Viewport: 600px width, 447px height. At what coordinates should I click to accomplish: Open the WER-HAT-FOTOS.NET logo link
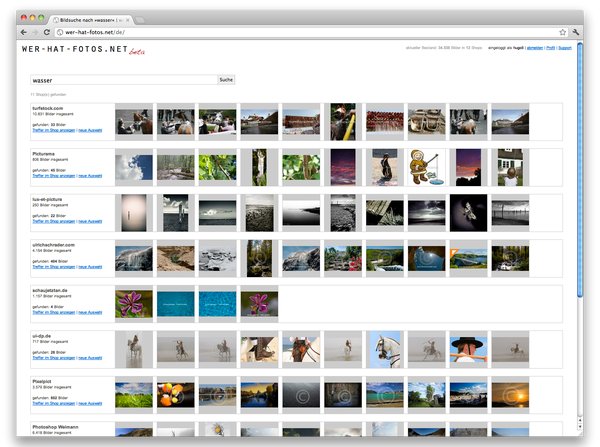[83, 50]
